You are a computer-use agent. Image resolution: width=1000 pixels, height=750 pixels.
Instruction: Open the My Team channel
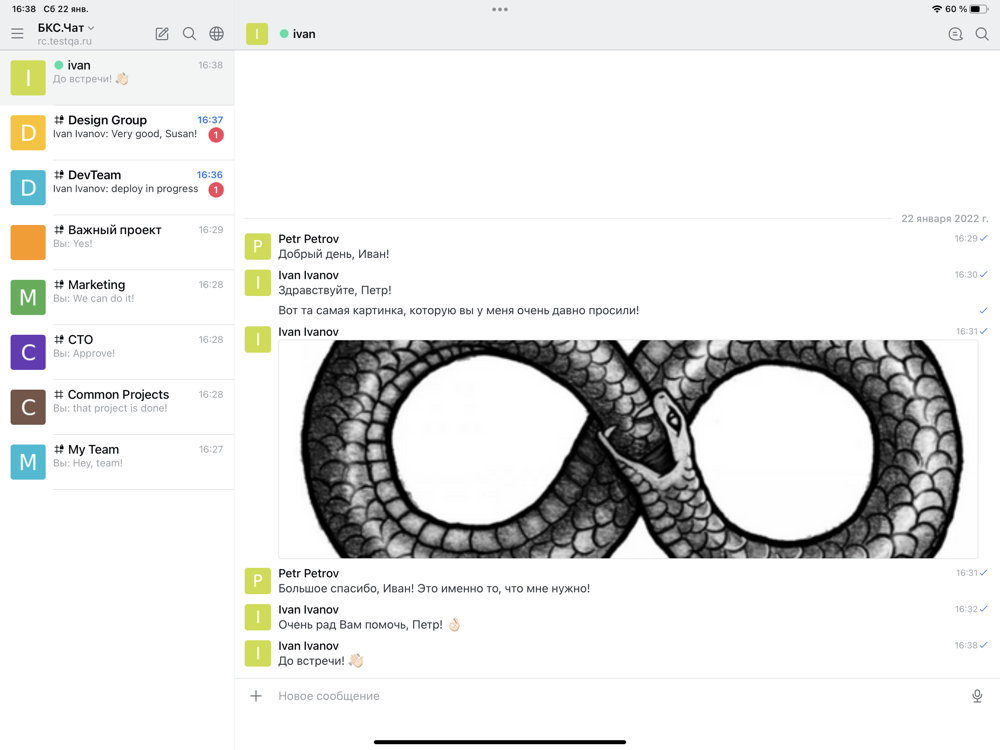pyautogui.click(x=117, y=461)
